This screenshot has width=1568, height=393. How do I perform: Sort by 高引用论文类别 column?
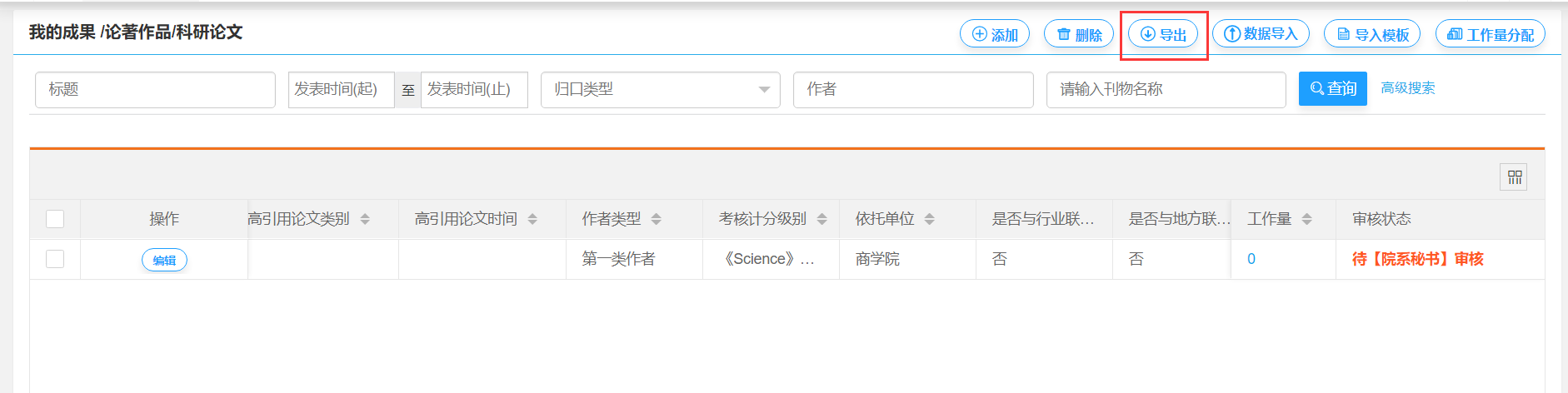(x=365, y=219)
